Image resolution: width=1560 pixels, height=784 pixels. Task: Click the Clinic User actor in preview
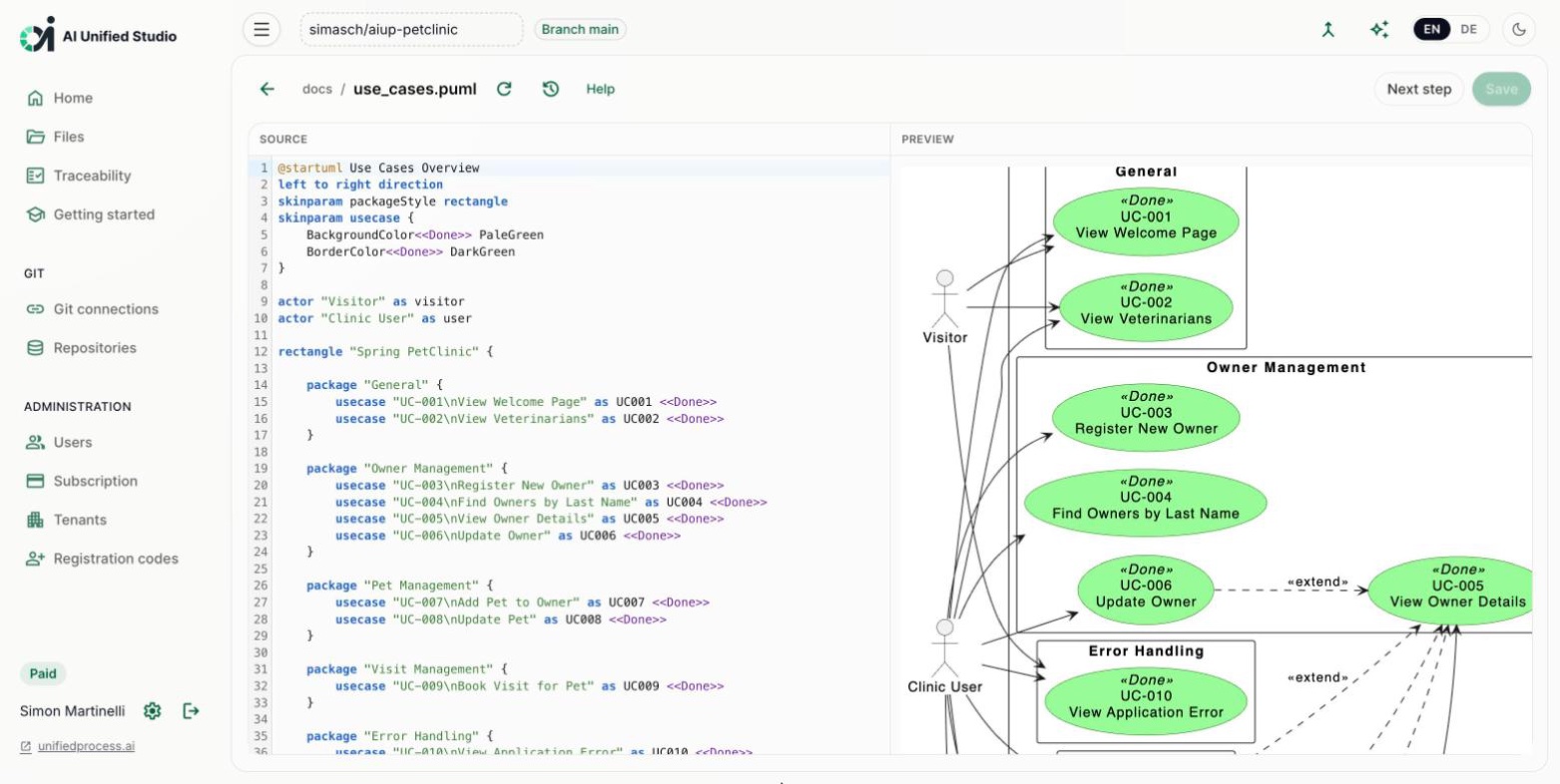pyautogui.click(x=944, y=656)
